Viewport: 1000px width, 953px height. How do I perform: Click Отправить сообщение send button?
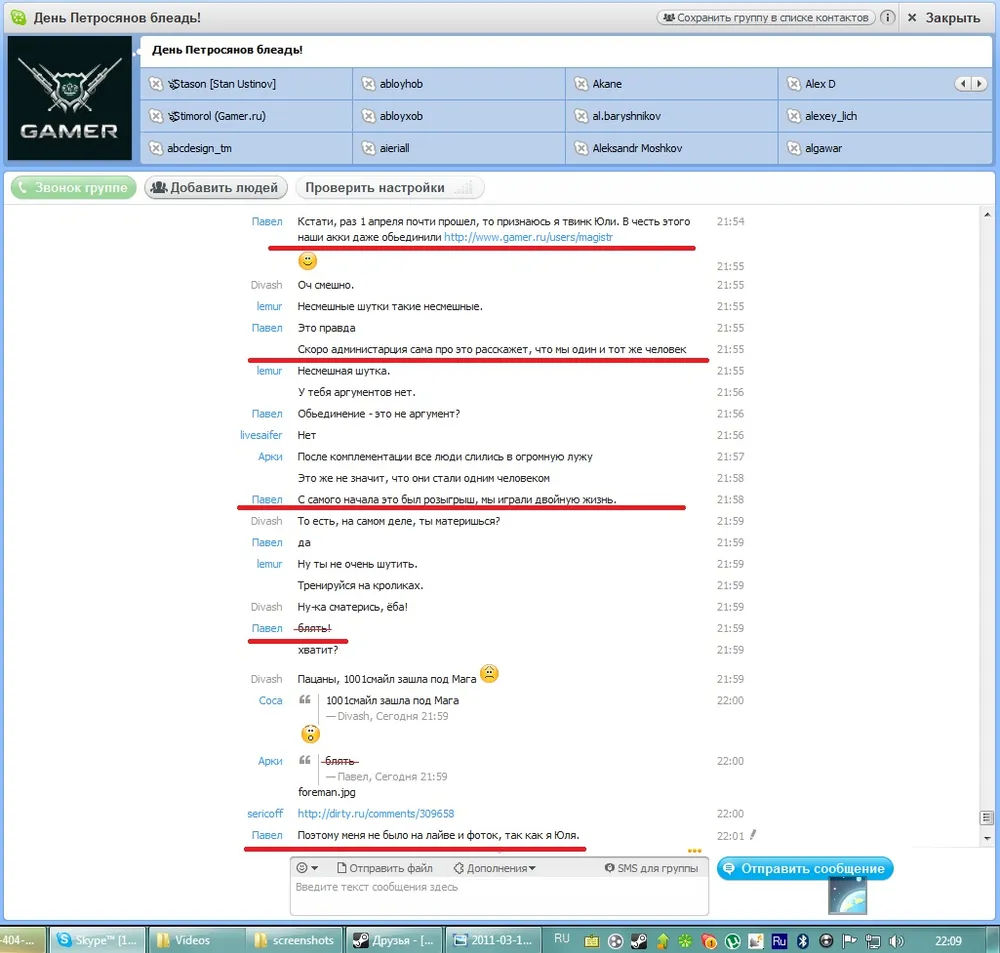point(805,868)
